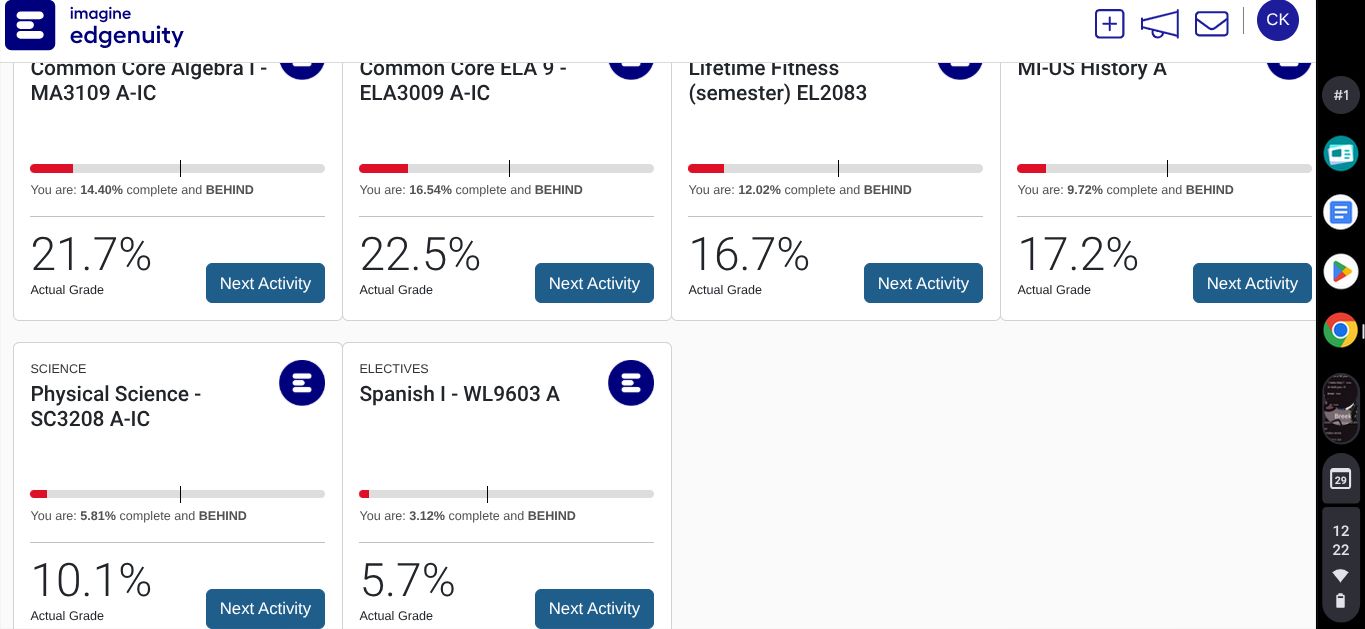Click the Physical Science course icon
This screenshot has width=1365, height=629.
pyautogui.click(x=302, y=383)
